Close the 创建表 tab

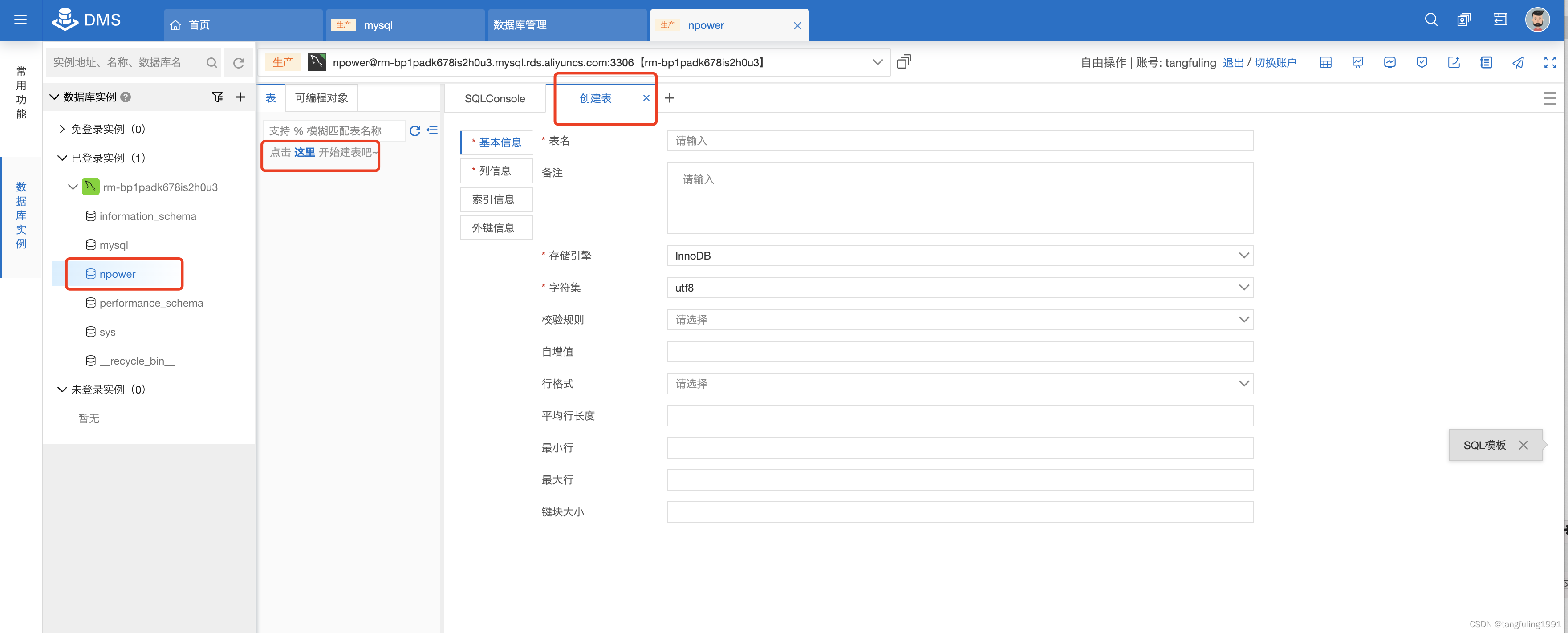646,98
